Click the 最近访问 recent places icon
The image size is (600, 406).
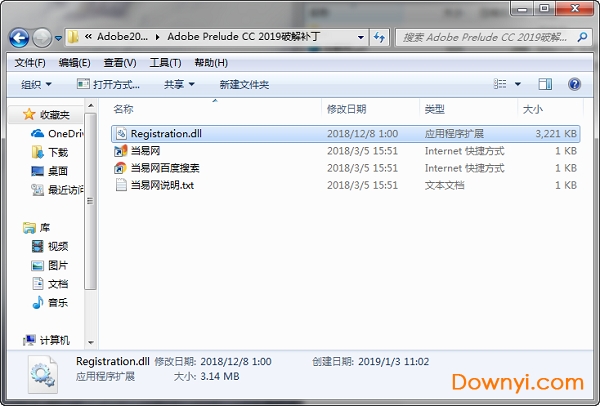[x=38, y=190]
